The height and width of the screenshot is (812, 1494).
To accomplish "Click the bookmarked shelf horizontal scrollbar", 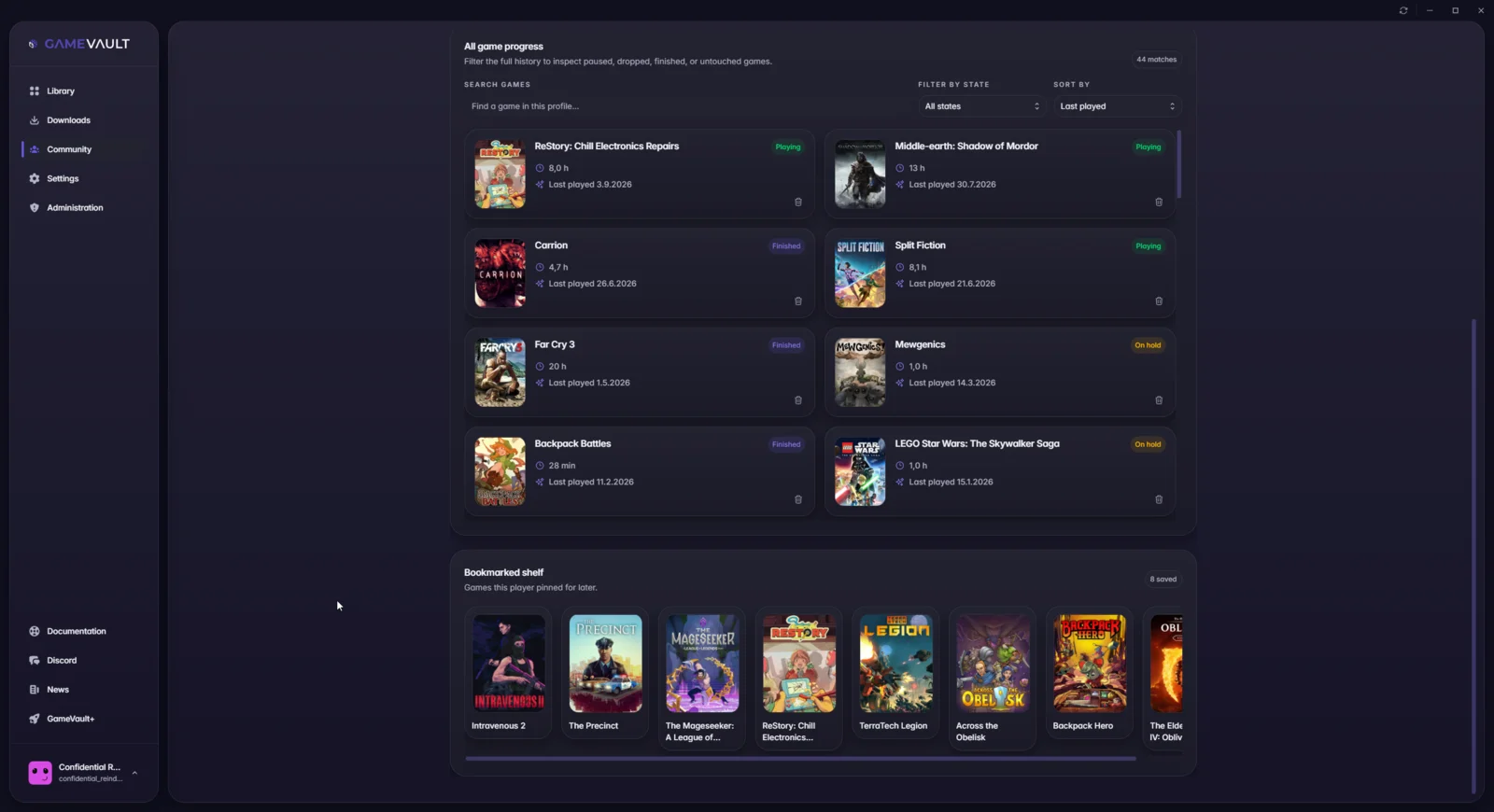I will tap(800, 759).
